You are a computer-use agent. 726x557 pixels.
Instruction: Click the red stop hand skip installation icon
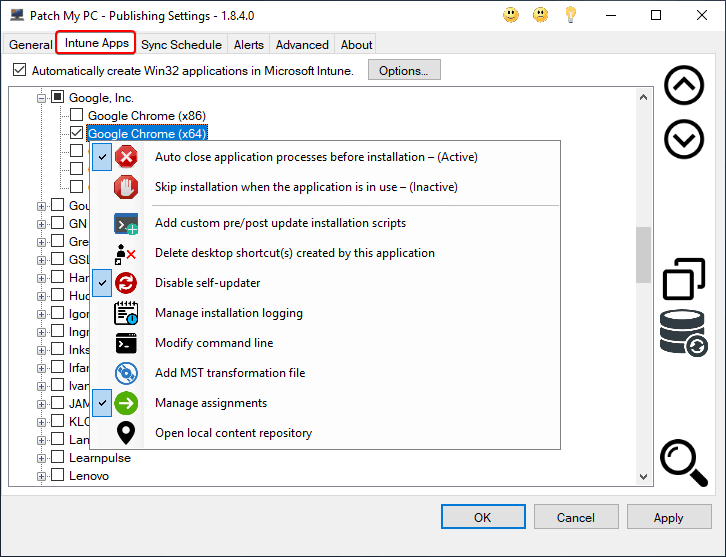[x=126, y=187]
